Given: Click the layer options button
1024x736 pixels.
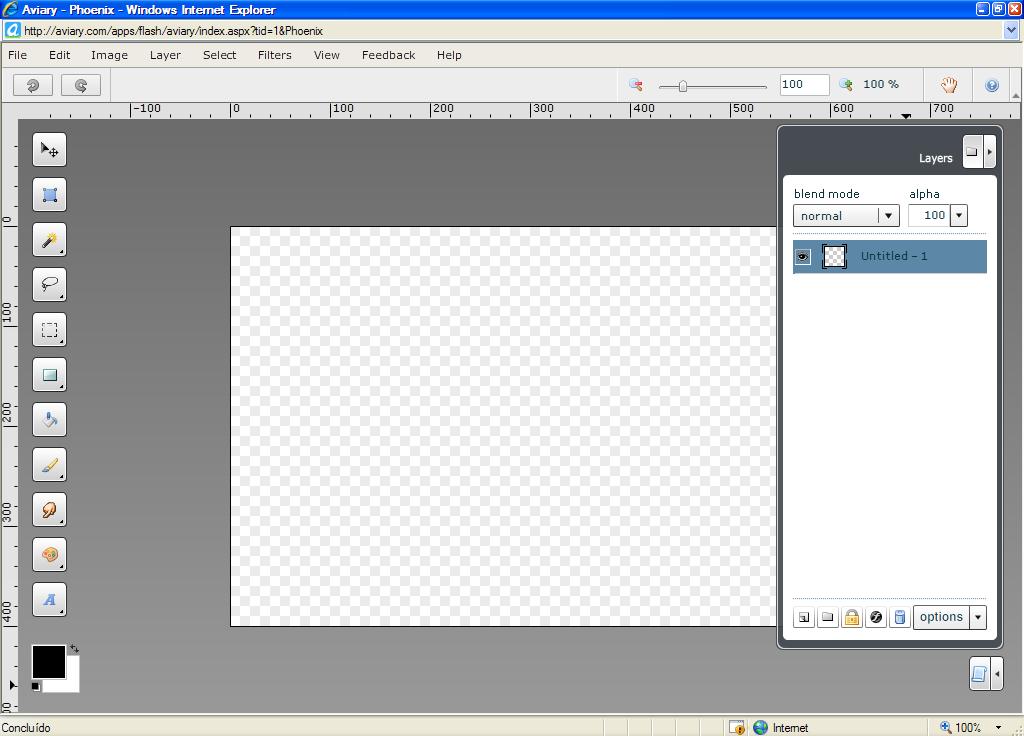Looking at the screenshot, I should point(941,617).
